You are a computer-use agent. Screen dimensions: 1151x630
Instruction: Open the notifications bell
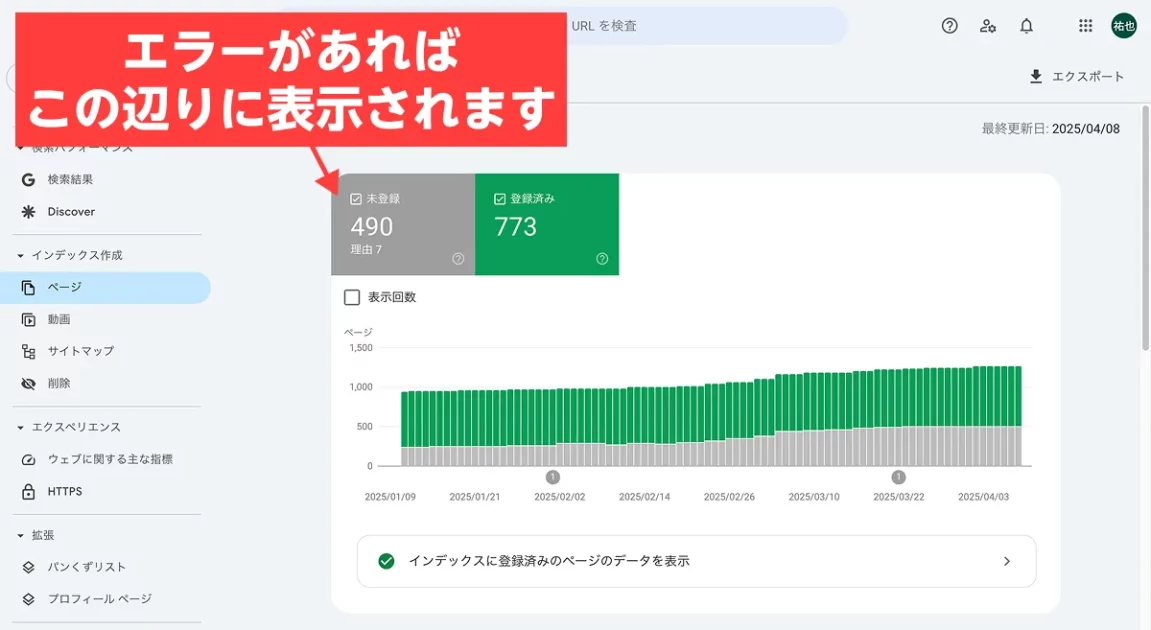[1026, 26]
